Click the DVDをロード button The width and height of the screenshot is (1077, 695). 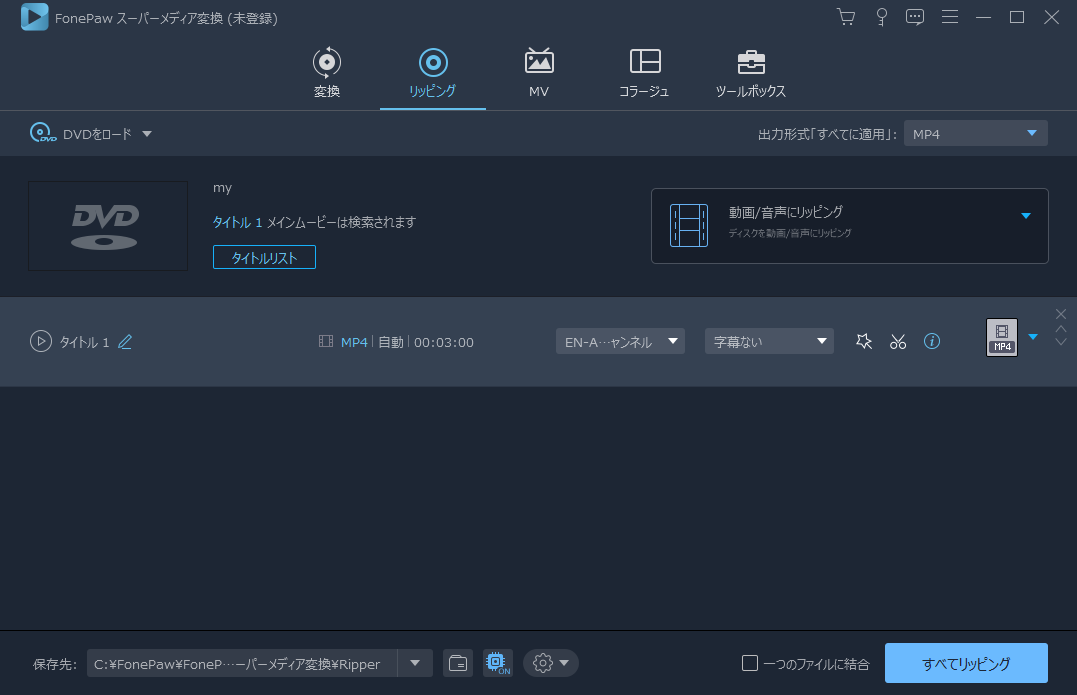[80, 133]
